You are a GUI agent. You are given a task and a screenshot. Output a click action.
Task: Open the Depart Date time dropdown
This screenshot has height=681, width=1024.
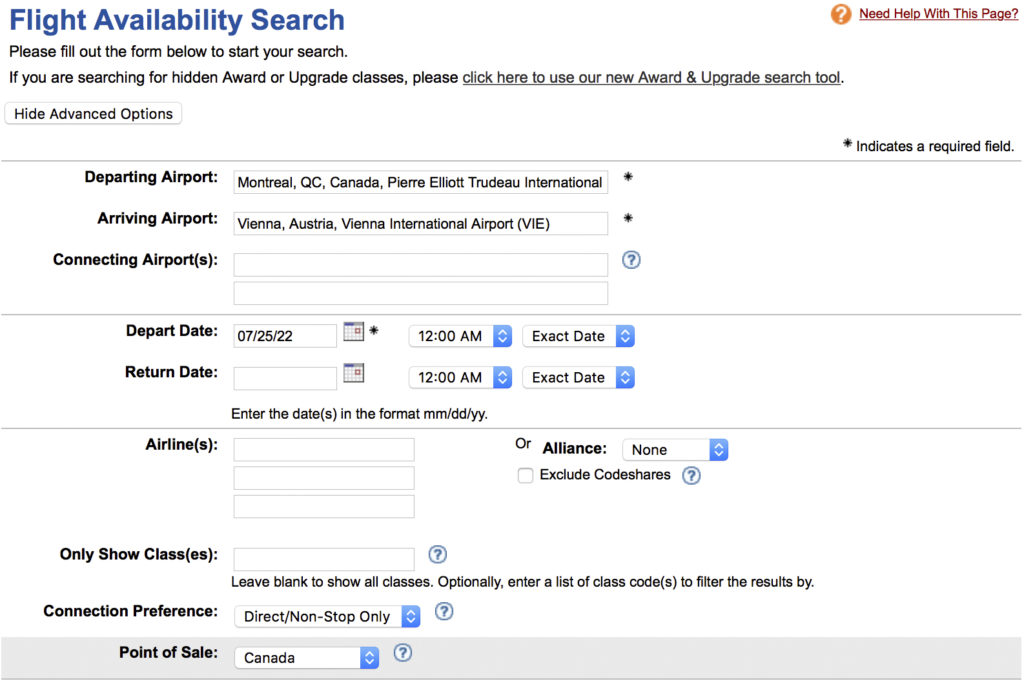click(x=460, y=336)
